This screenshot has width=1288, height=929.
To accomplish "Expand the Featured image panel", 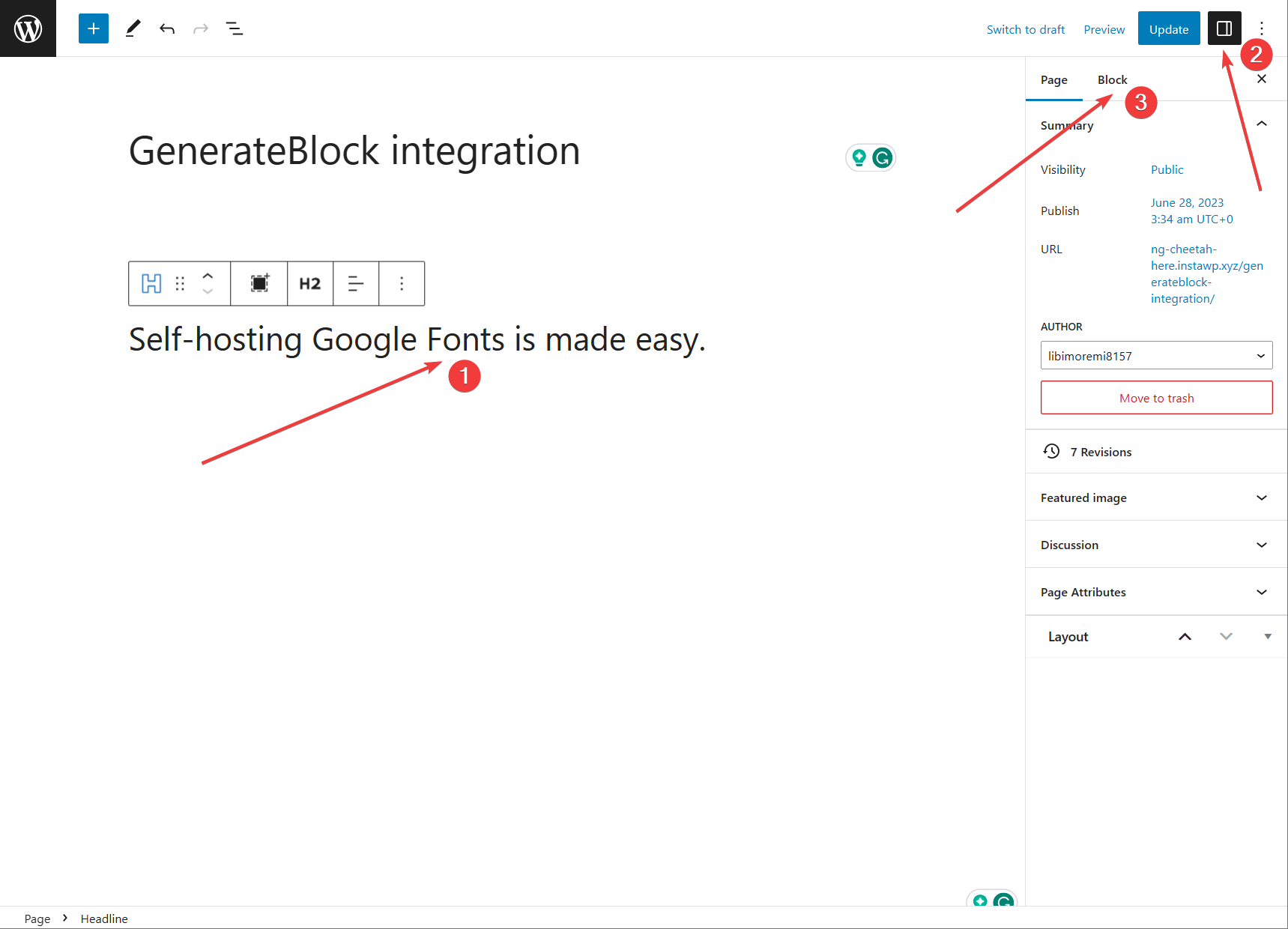I will 1156,497.
